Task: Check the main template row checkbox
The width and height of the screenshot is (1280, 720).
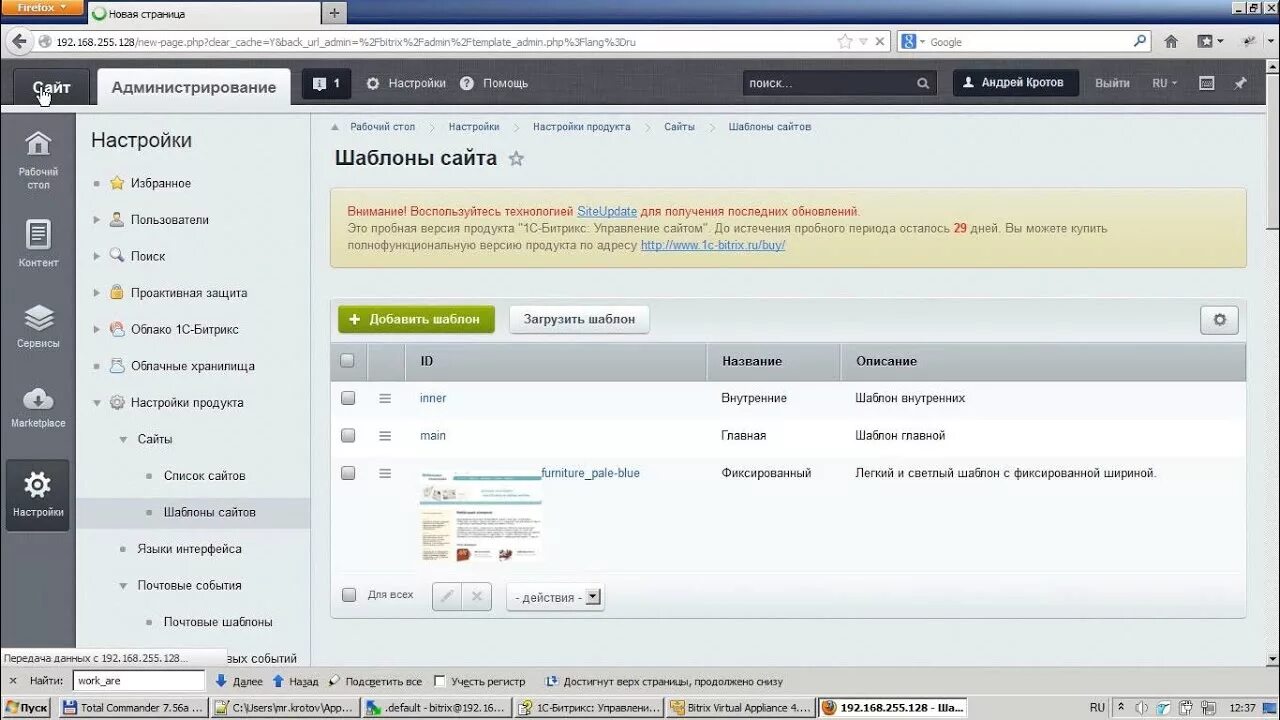Action: pyautogui.click(x=348, y=435)
